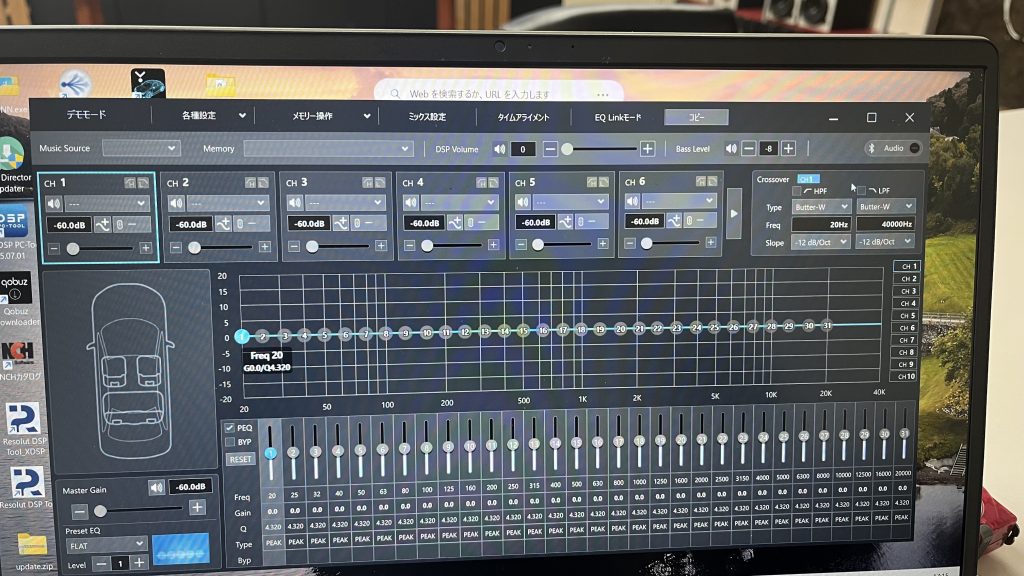Image resolution: width=1024 pixels, height=576 pixels.
Task: Click the コピー button
Action: pyautogui.click(x=695, y=117)
